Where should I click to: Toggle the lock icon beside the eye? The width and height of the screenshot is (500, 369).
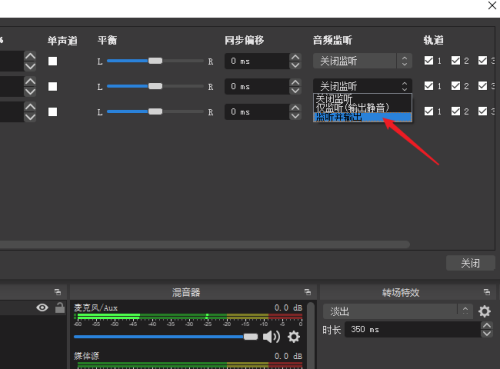click(60, 307)
